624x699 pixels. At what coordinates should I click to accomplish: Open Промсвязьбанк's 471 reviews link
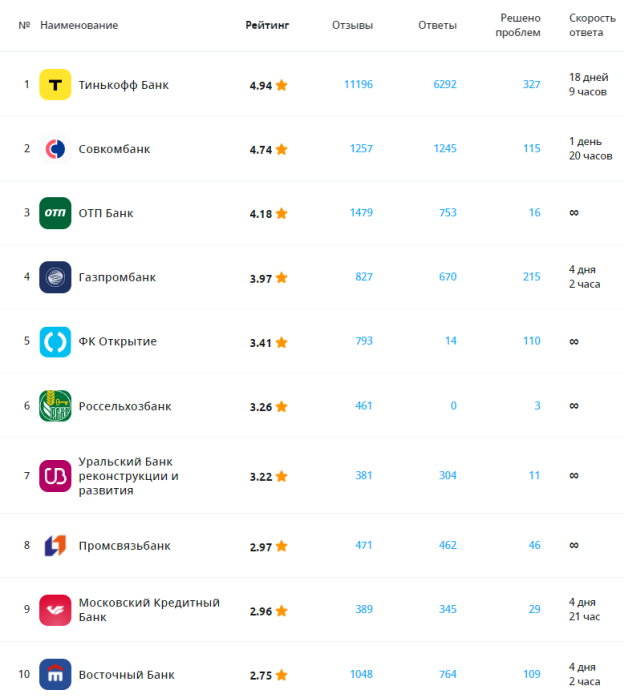click(364, 545)
